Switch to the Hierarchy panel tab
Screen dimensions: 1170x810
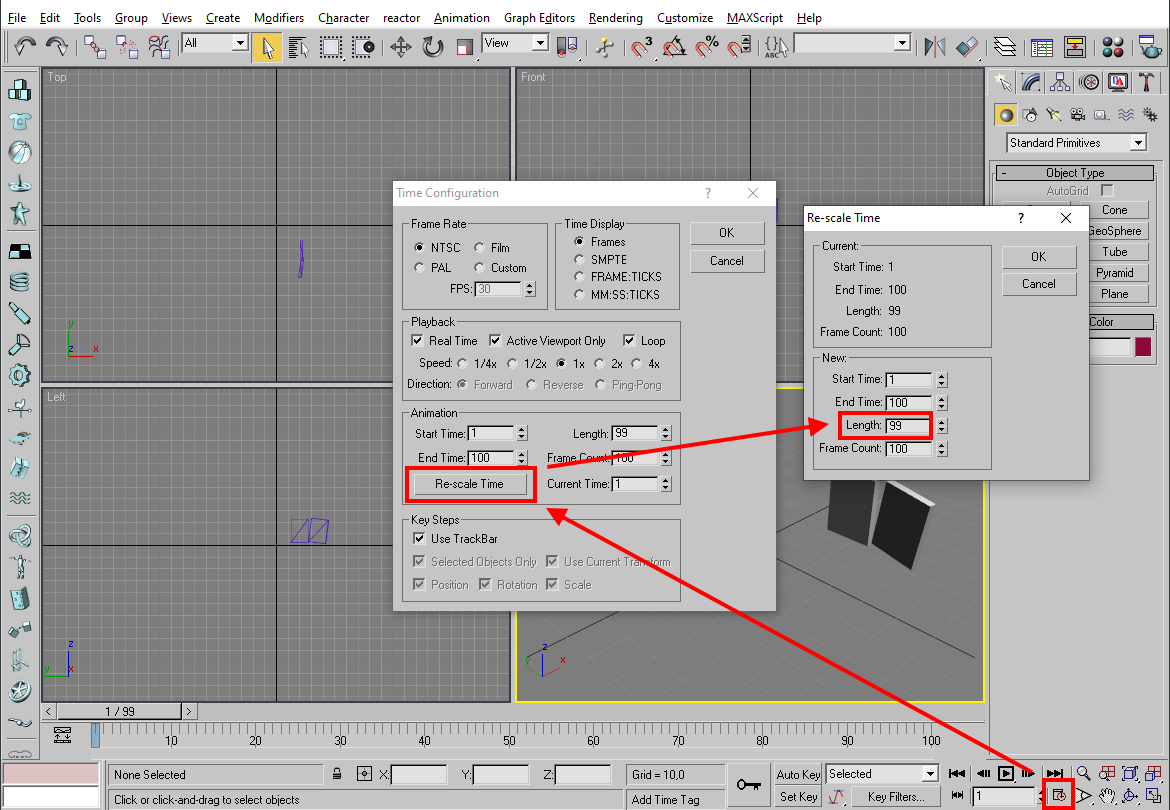tap(1060, 82)
